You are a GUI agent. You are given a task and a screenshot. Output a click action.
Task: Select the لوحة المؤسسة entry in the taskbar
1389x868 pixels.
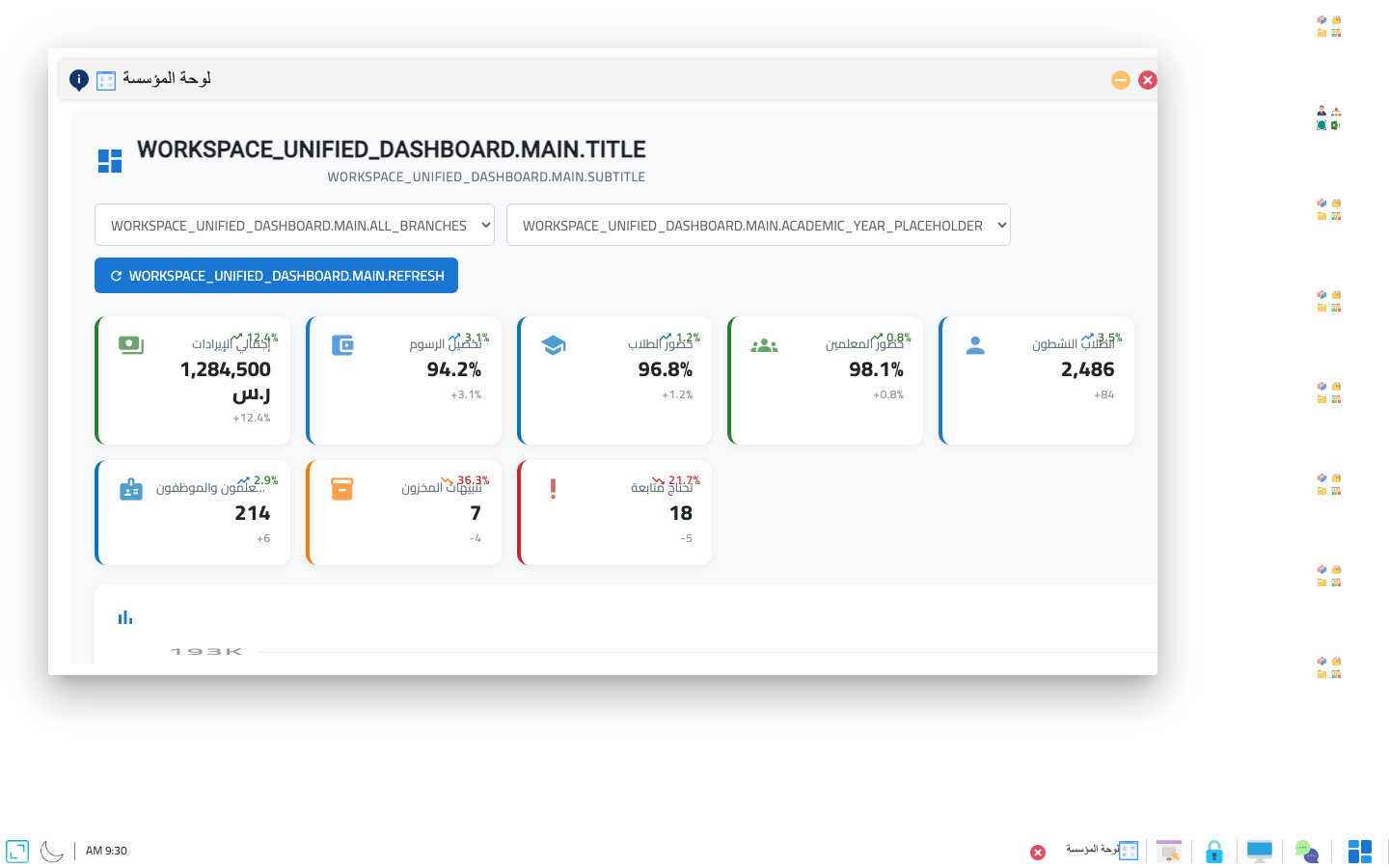click(x=1102, y=851)
